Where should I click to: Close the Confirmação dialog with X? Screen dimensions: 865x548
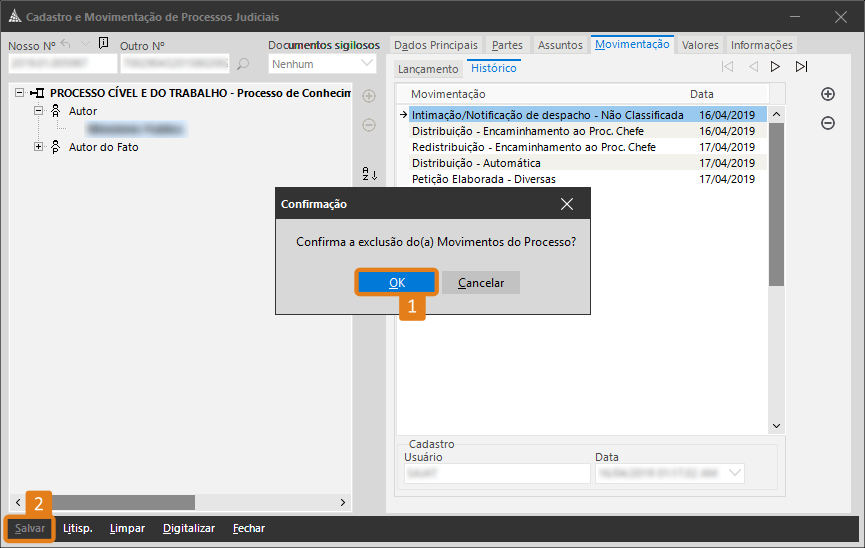coord(567,204)
